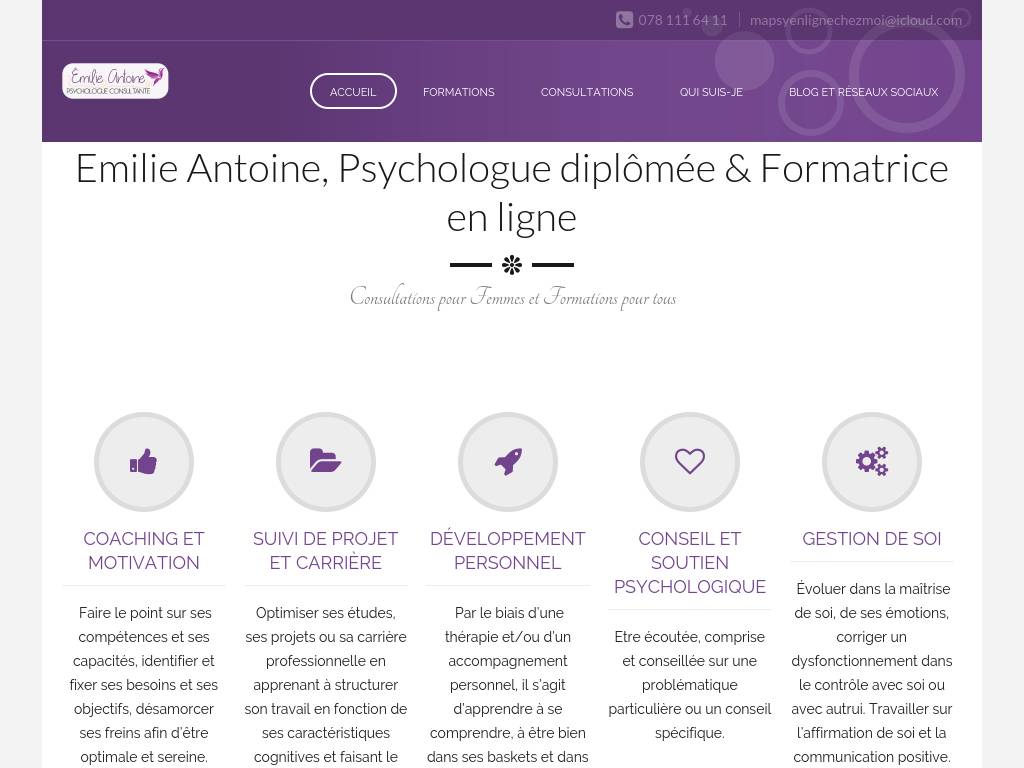
Task: Click the open folder project icon
Action: (326, 462)
